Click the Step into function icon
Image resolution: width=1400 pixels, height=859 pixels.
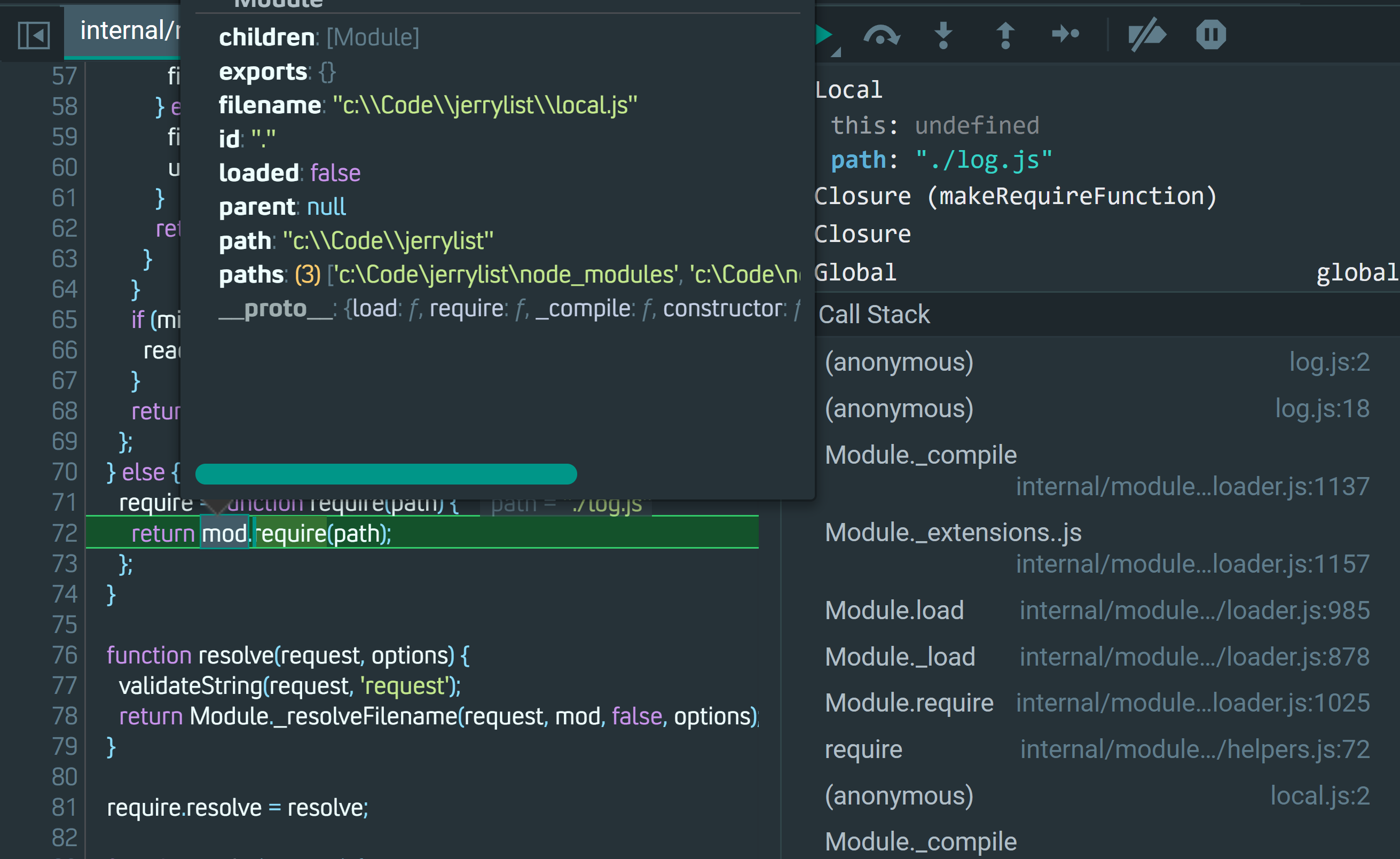pos(943,35)
